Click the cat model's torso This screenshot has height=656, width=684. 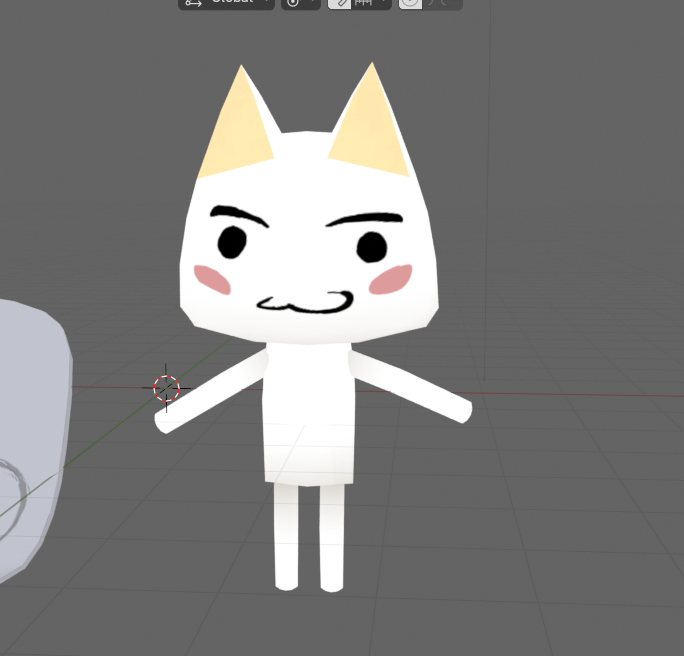tap(308, 412)
